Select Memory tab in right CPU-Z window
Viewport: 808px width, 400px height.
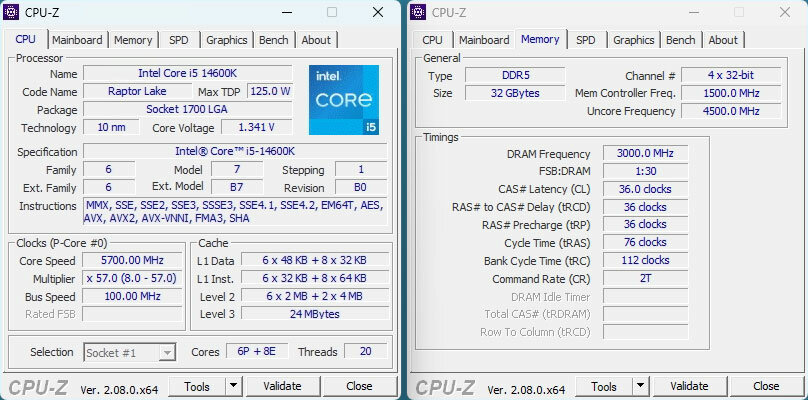click(540, 39)
